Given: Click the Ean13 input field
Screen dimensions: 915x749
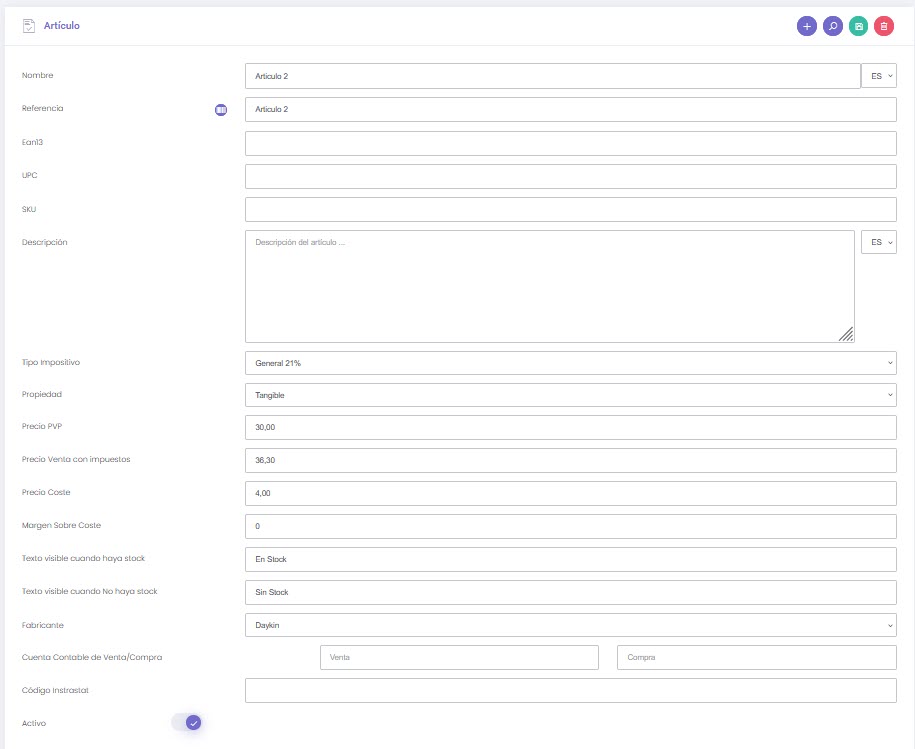Looking at the screenshot, I should tap(570, 143).
